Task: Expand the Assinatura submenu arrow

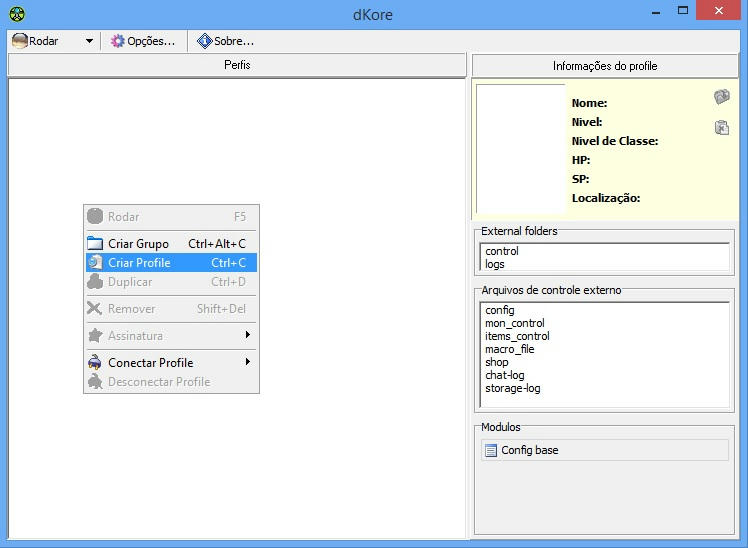Action: tap(247, 335)
